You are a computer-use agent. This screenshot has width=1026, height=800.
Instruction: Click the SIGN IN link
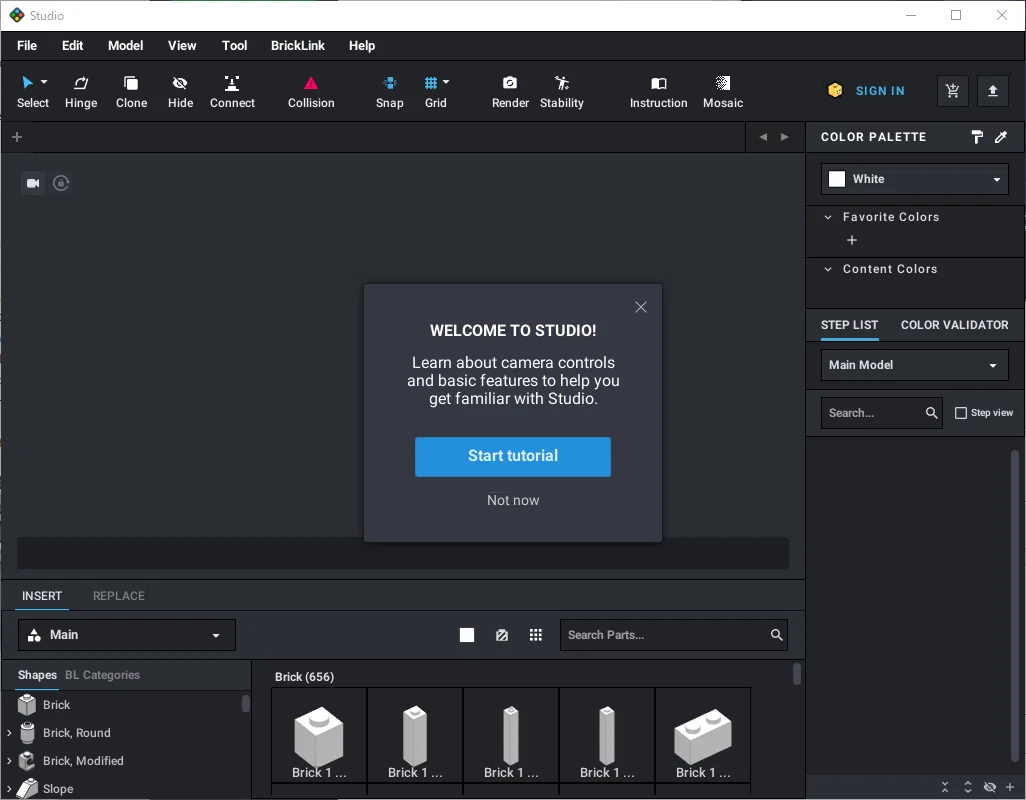click(879, 91)
